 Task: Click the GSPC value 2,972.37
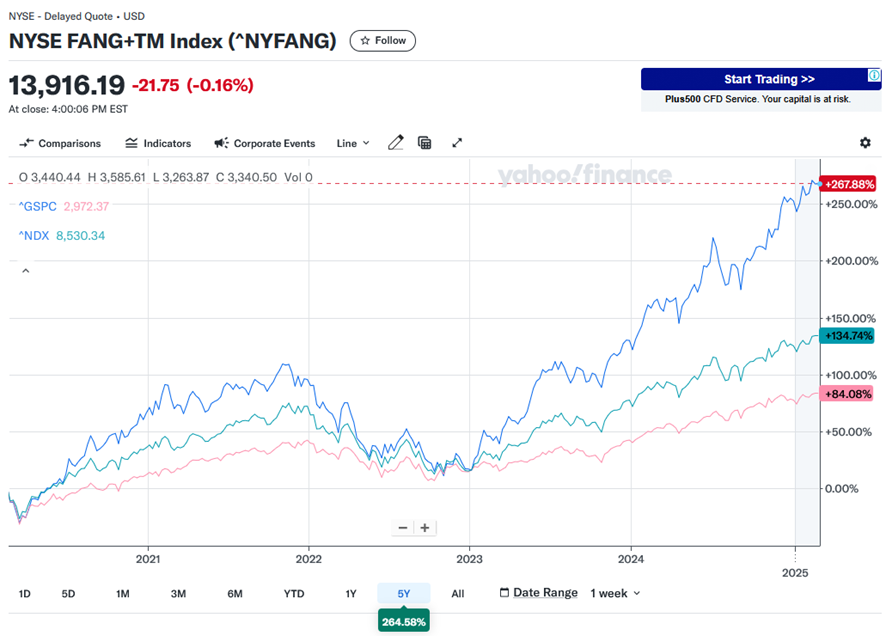click(86, 207)
